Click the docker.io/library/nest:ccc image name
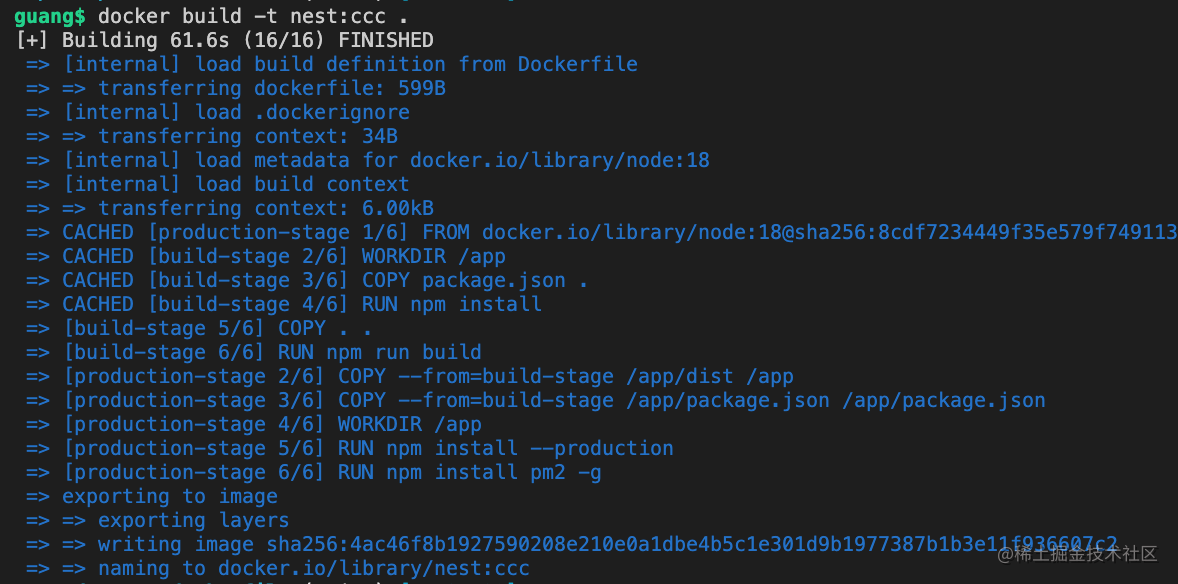Screen dimensions: 1178x584 coord(373,569)
